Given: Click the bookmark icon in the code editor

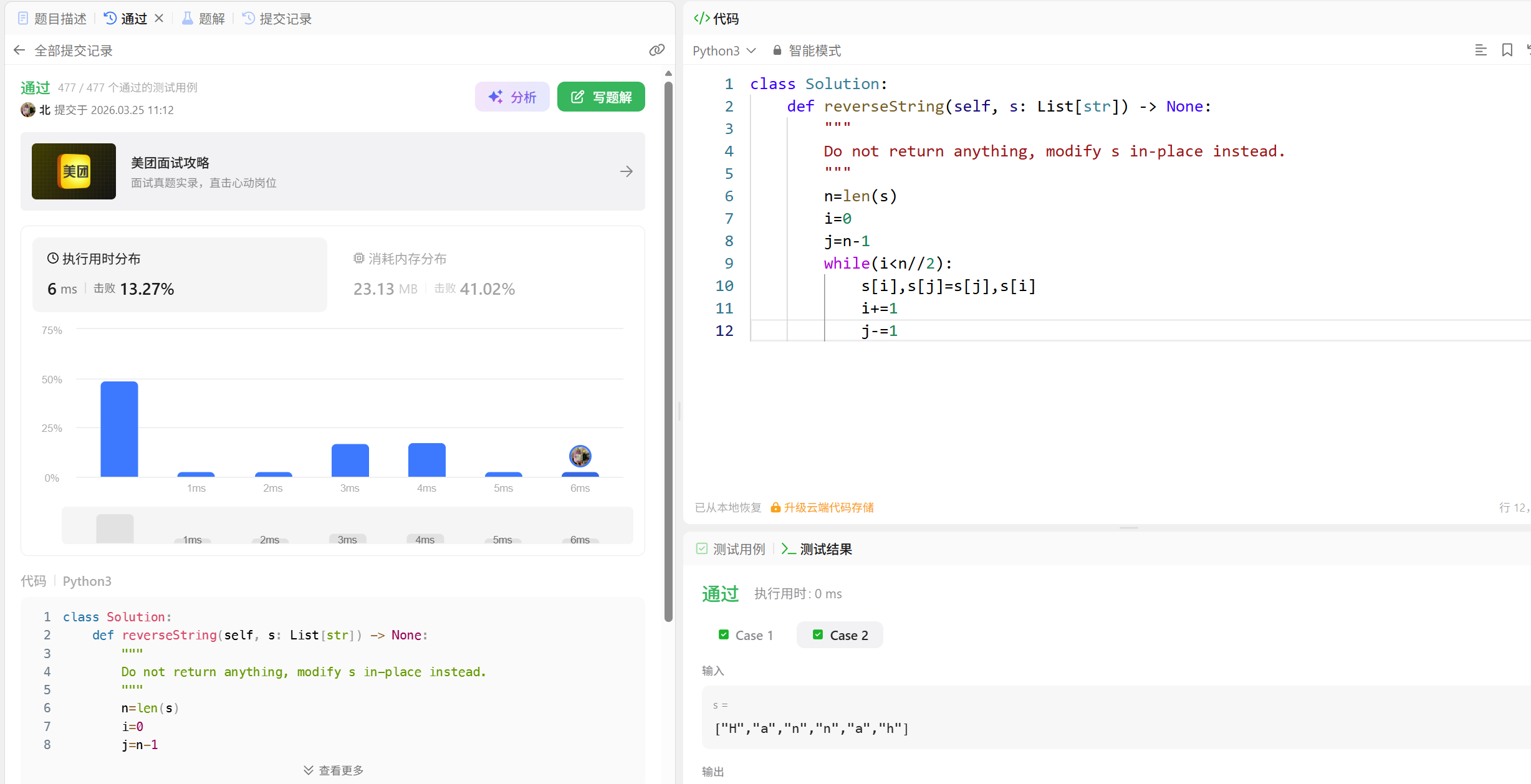Looking at the screenshot, I should pos(1507,50).
